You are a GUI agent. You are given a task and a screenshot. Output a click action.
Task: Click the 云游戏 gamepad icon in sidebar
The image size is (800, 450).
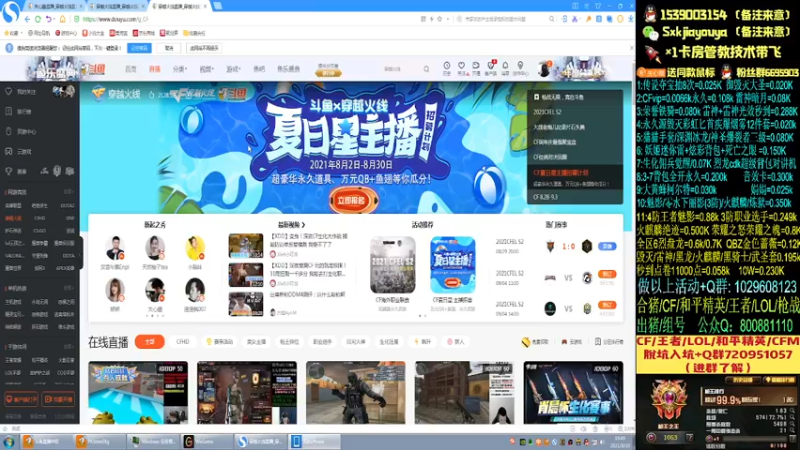coord(9,152)
